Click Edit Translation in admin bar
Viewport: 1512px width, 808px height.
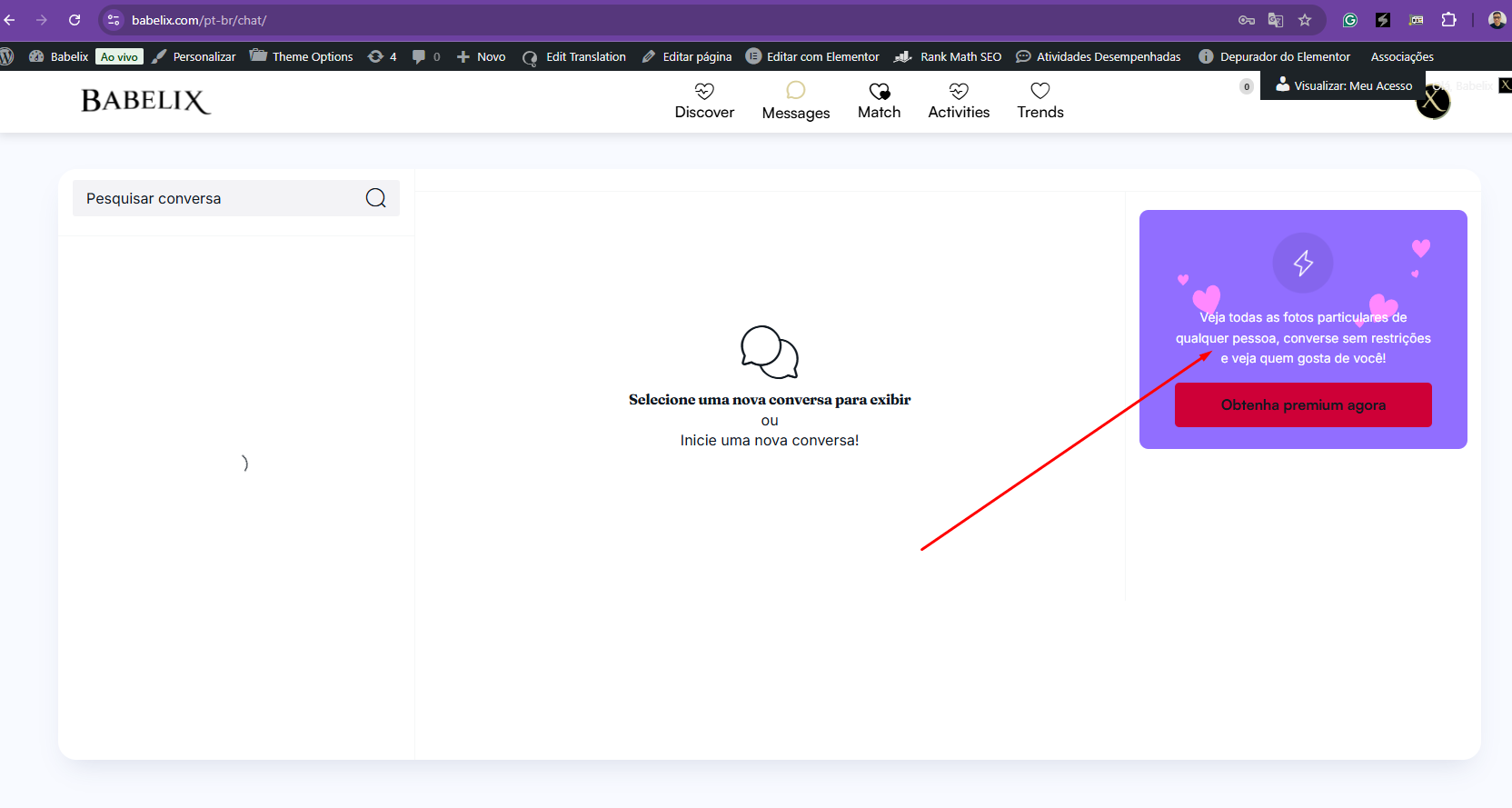coord(574,56)
